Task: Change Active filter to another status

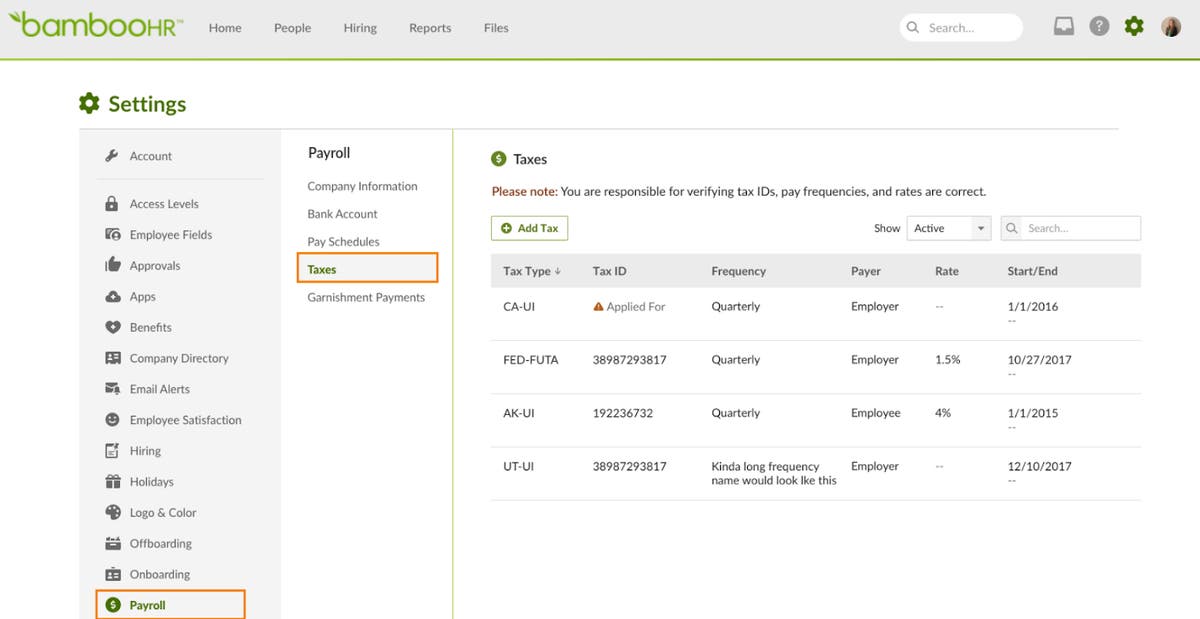Action: pos(948,228)
